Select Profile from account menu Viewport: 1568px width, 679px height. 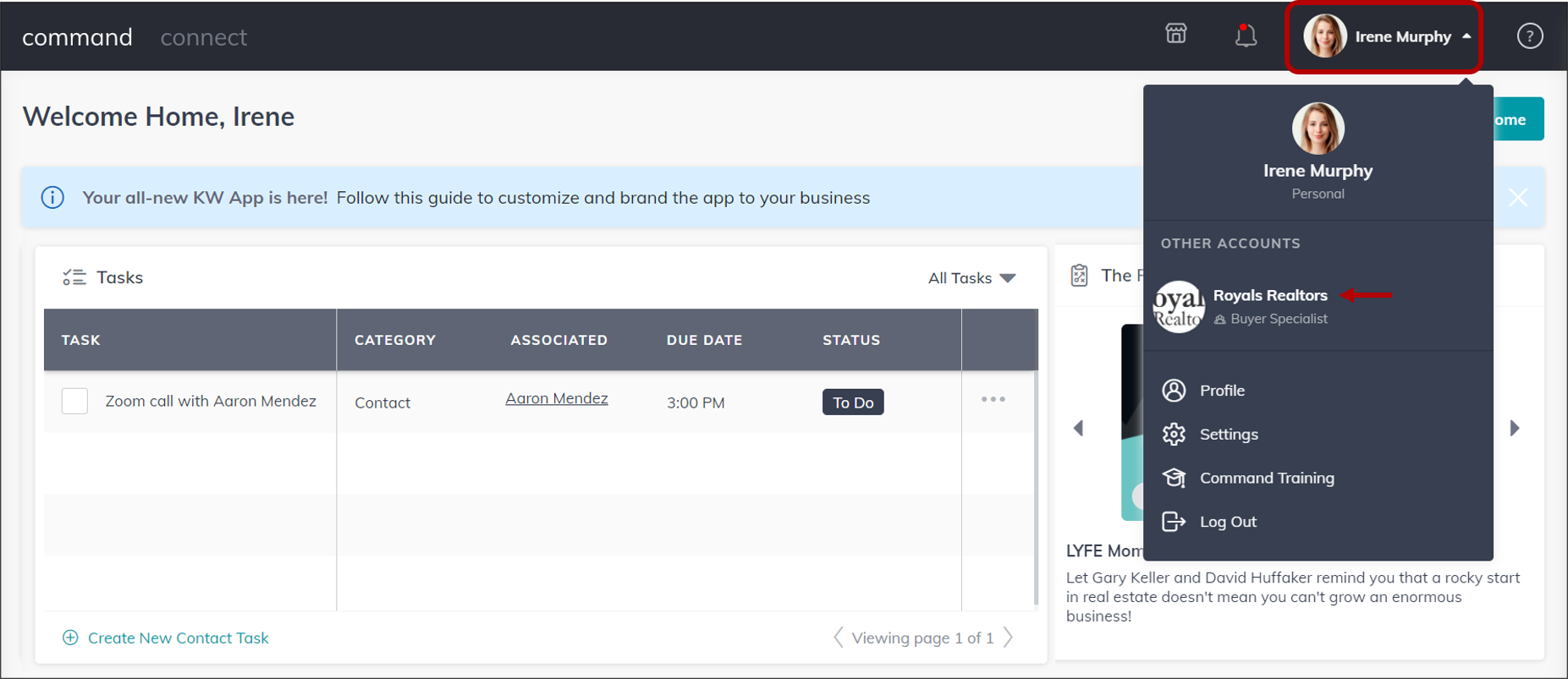(x=1222, y=390)
